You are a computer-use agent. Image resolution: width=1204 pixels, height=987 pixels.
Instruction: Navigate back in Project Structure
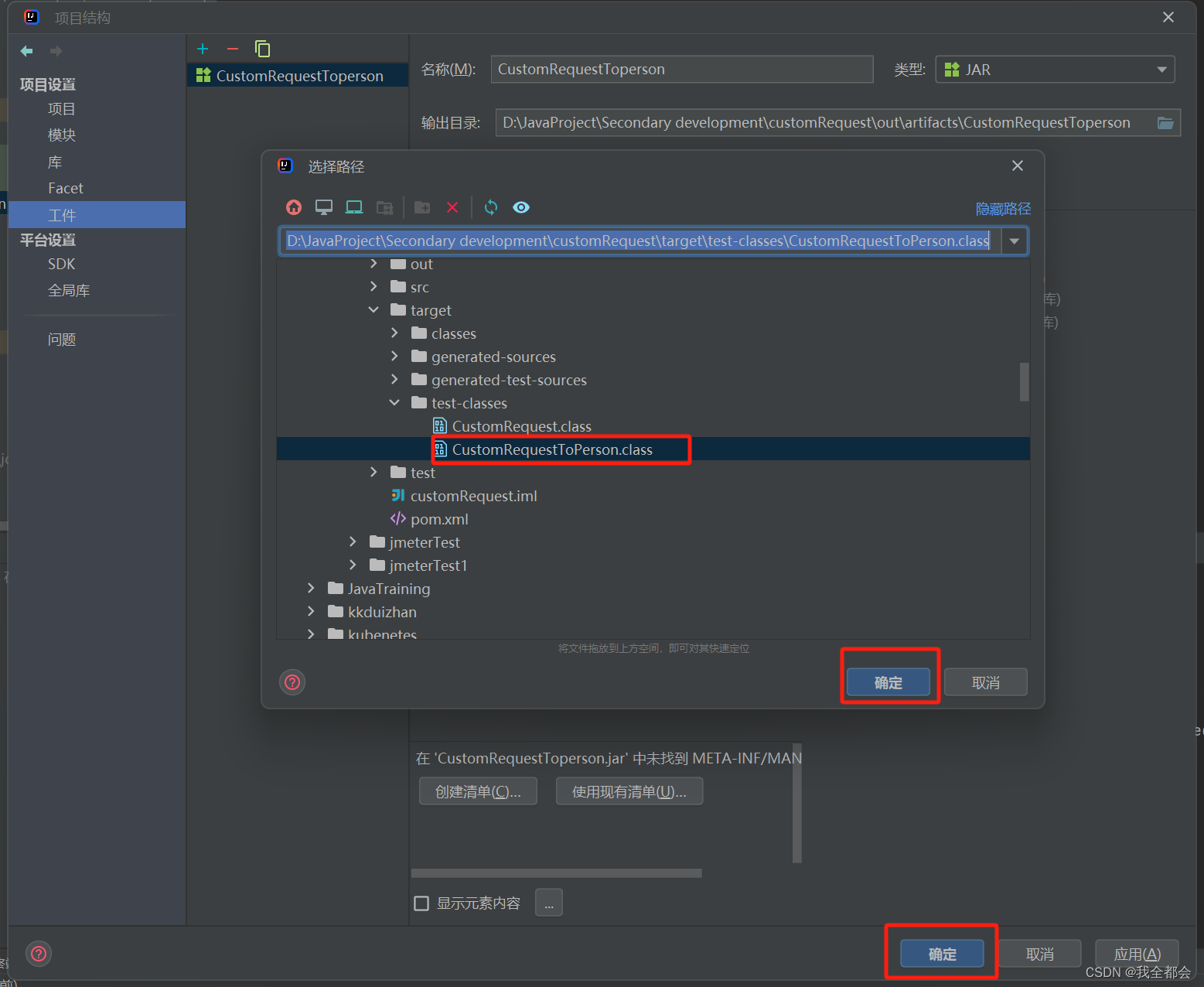(x=27, y=51)
